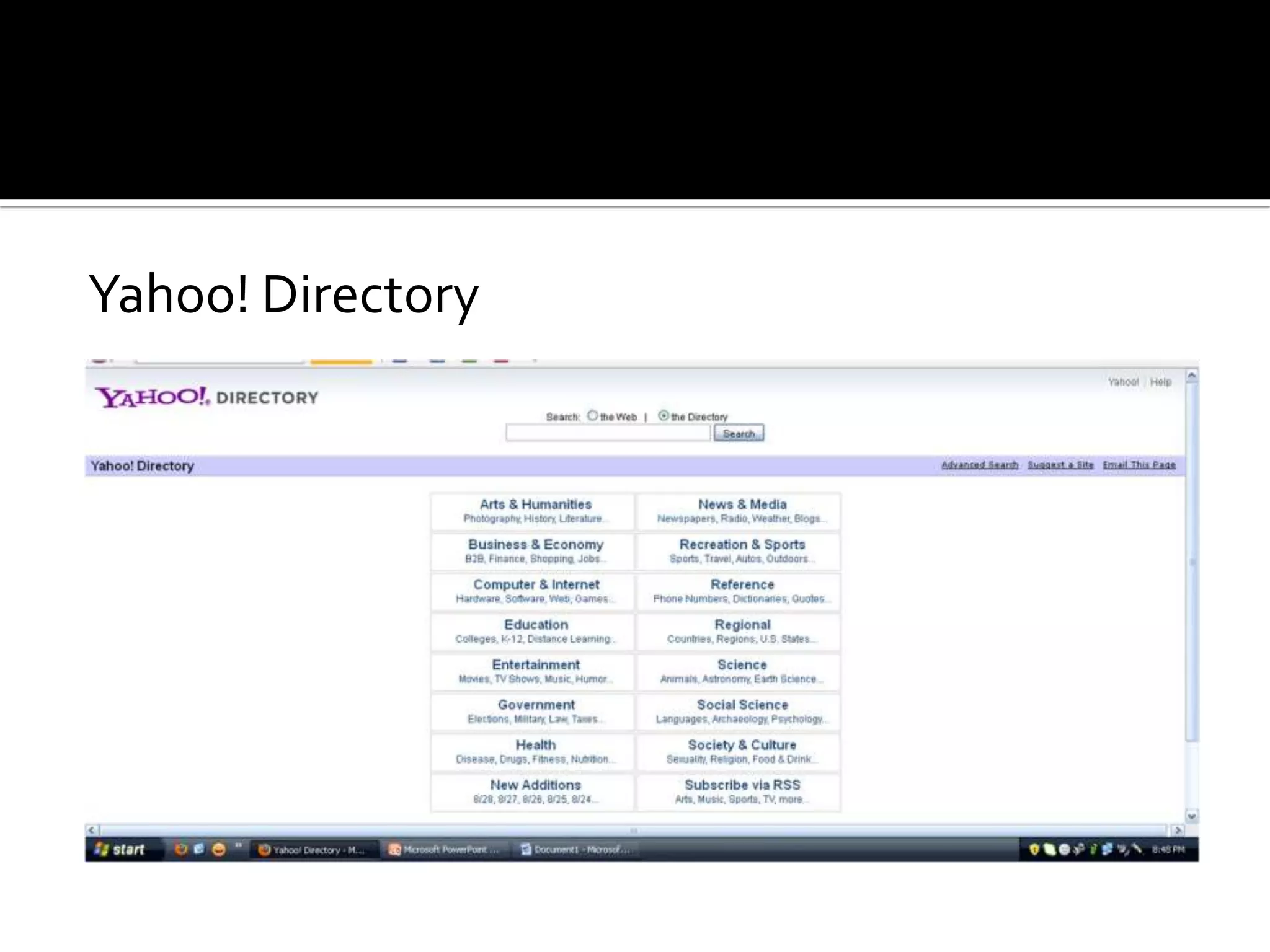This screenshot has width=1270, height=952.
Task: Open the Advanced Search link
Action: tap(980, 465)
